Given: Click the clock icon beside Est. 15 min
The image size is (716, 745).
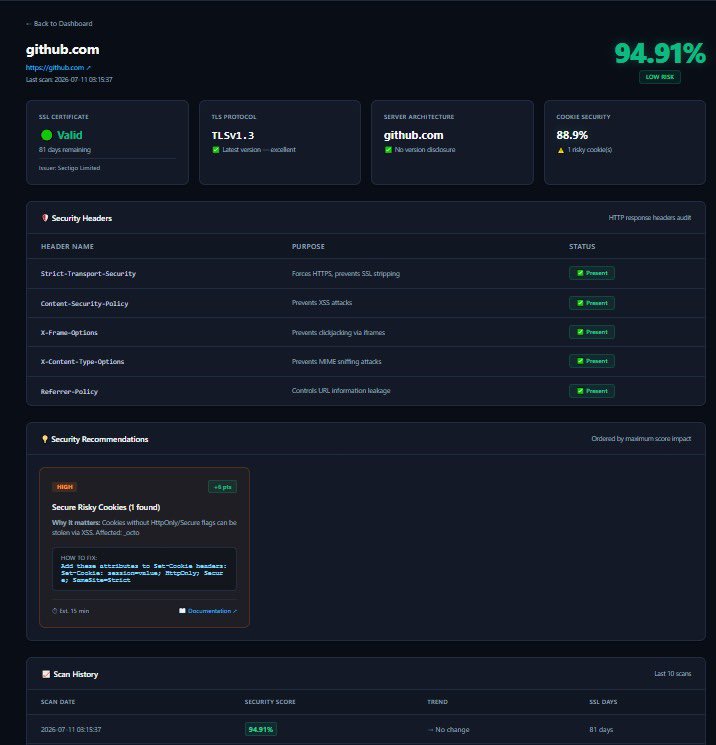Looking at the screenshot, I should [x=55, y=611].
